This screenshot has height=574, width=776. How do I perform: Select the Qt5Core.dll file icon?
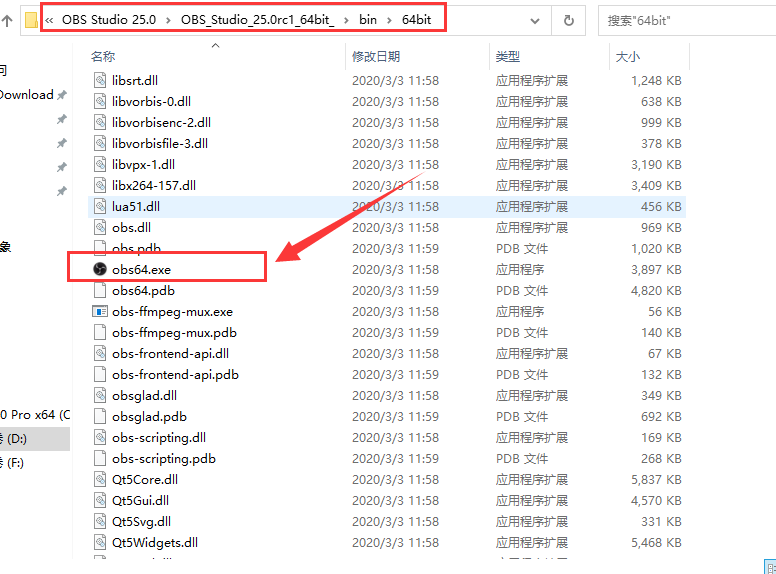pyautogui.click(x=100, y=479)
